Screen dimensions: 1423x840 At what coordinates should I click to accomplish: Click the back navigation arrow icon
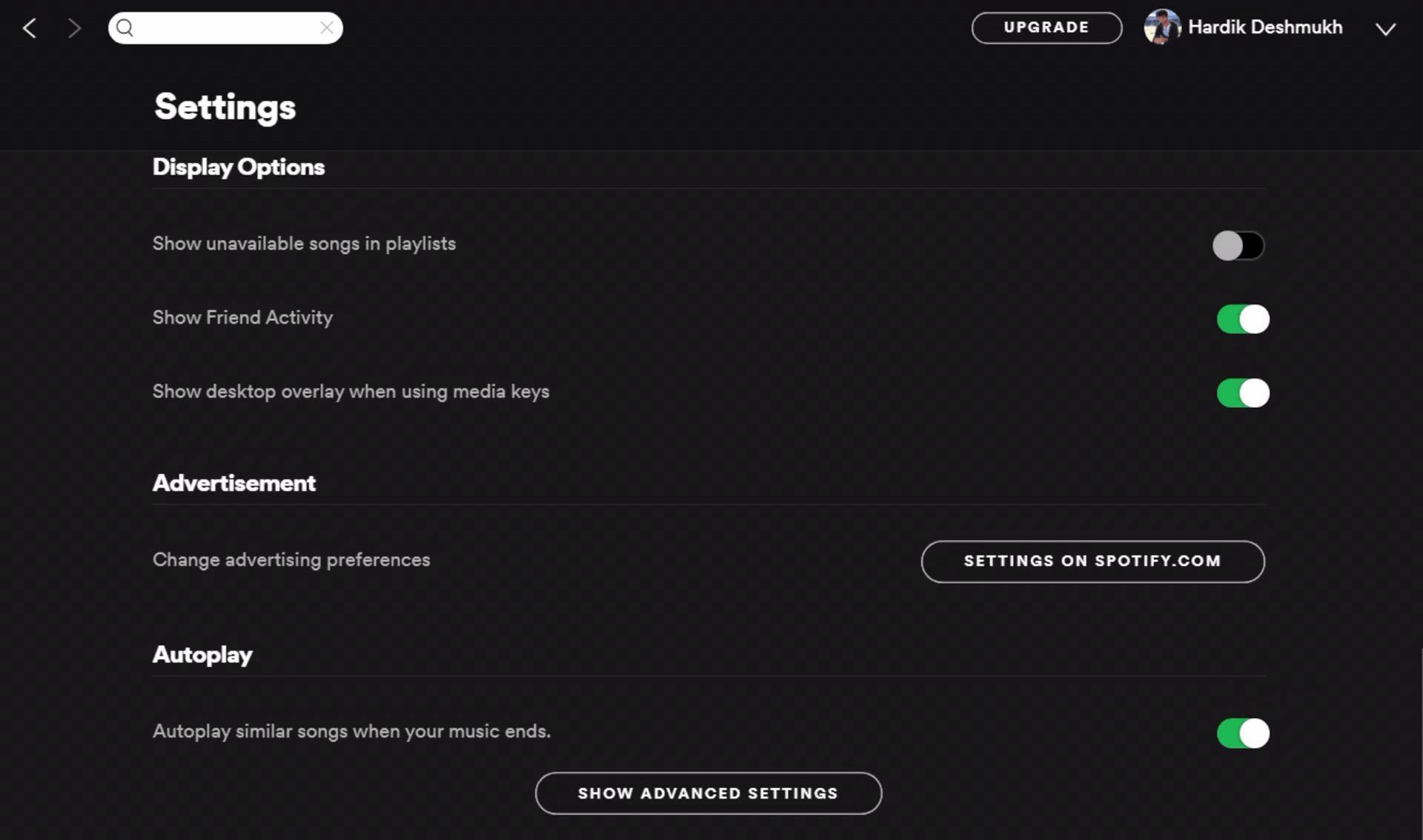[29, 27]
